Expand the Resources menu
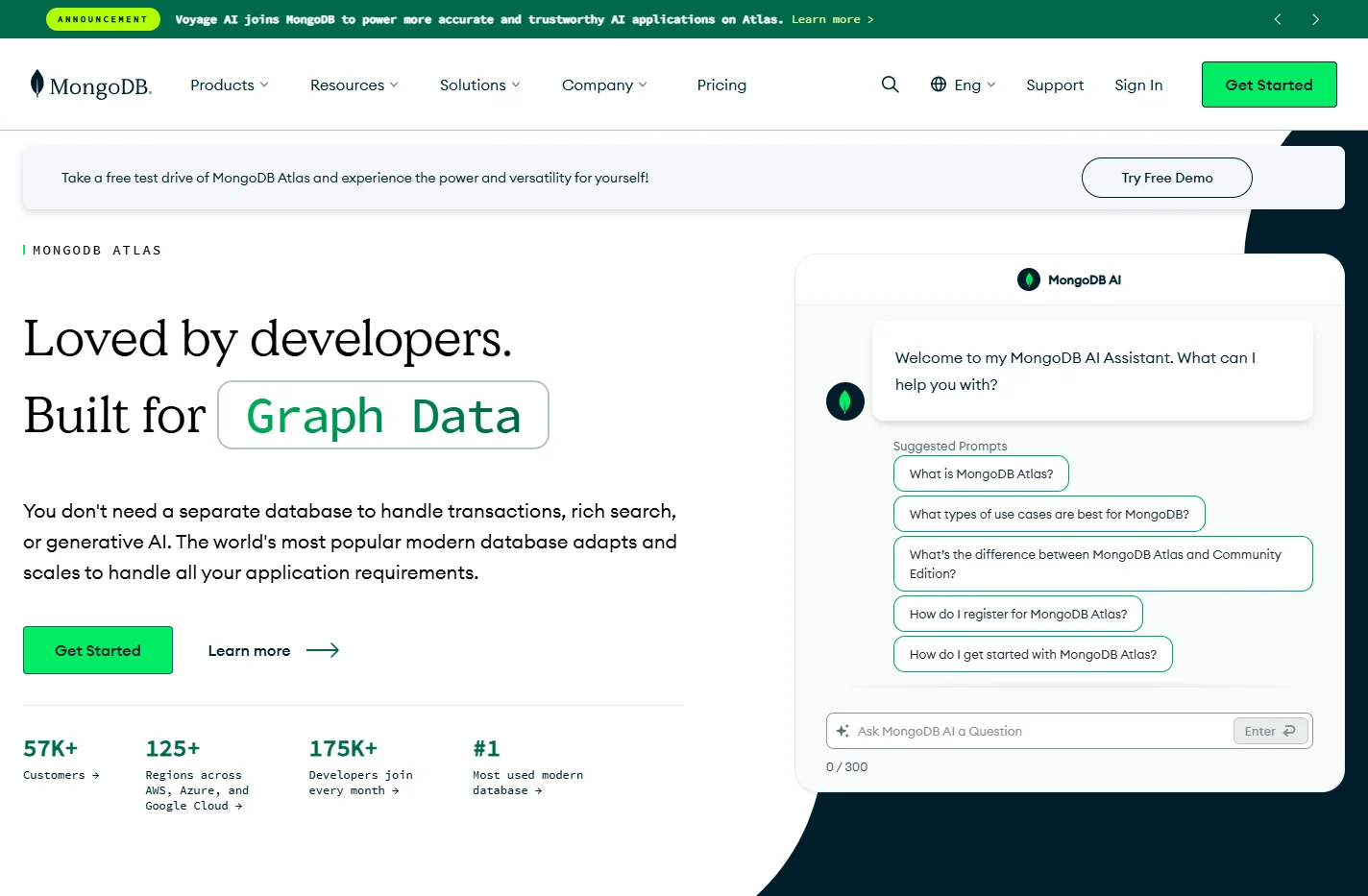The height and width of the screenshot is (896, 1368). point(354,85)
